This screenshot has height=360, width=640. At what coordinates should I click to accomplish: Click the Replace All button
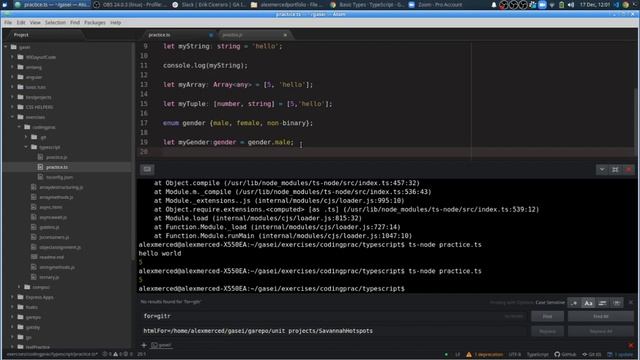[x=600, y=331]
